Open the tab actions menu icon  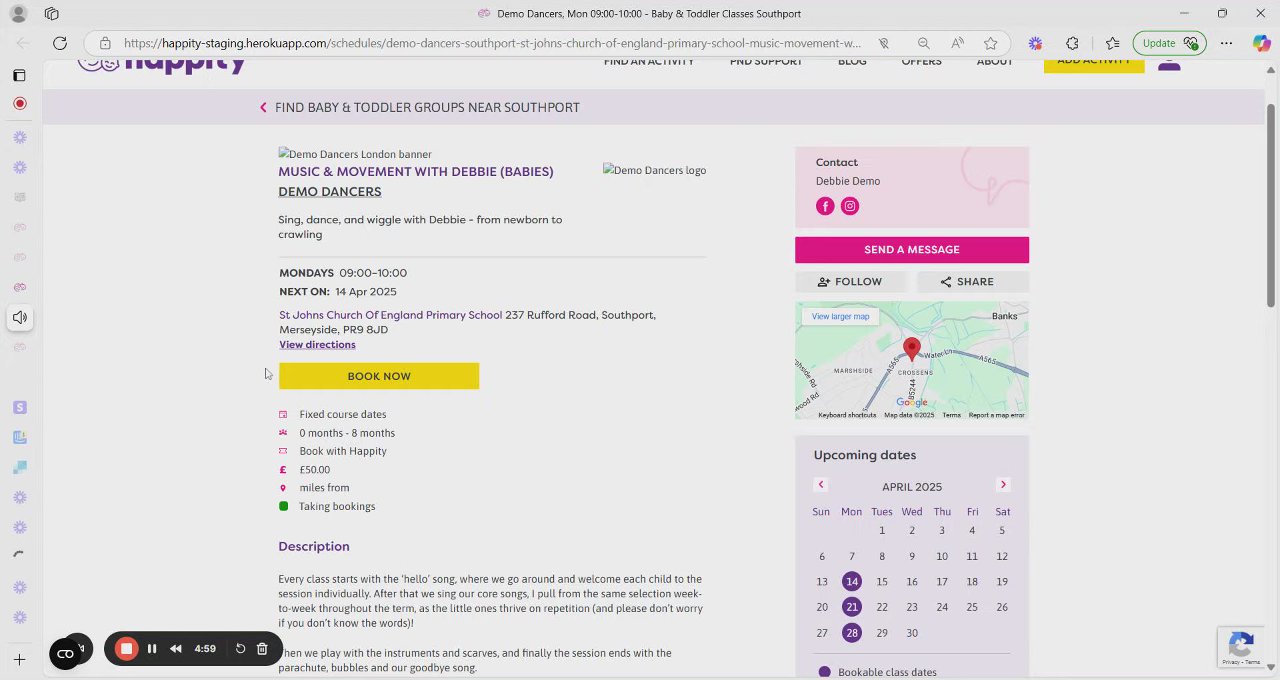click(52, 14)
